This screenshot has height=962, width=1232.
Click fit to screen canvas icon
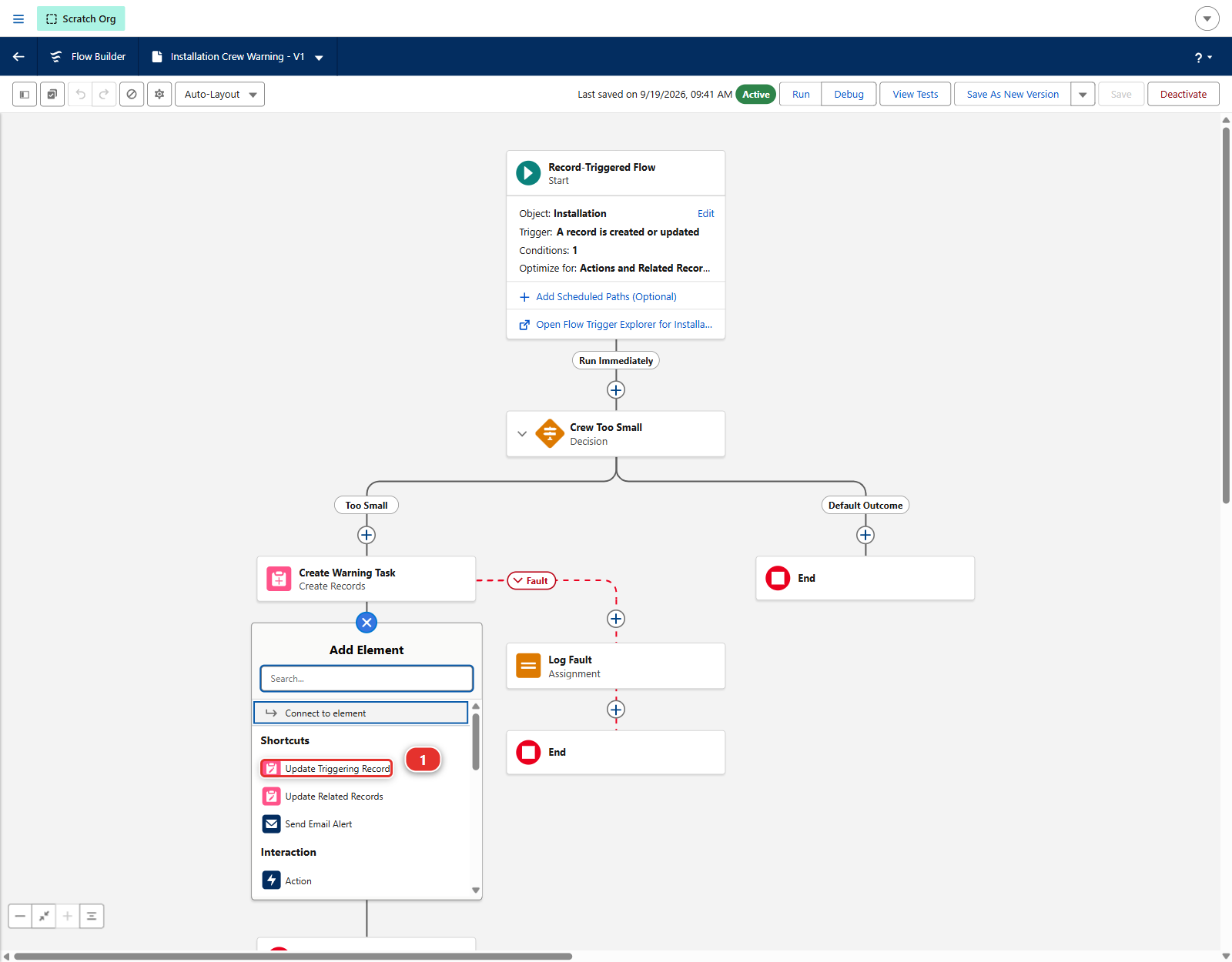click(44, 916)
